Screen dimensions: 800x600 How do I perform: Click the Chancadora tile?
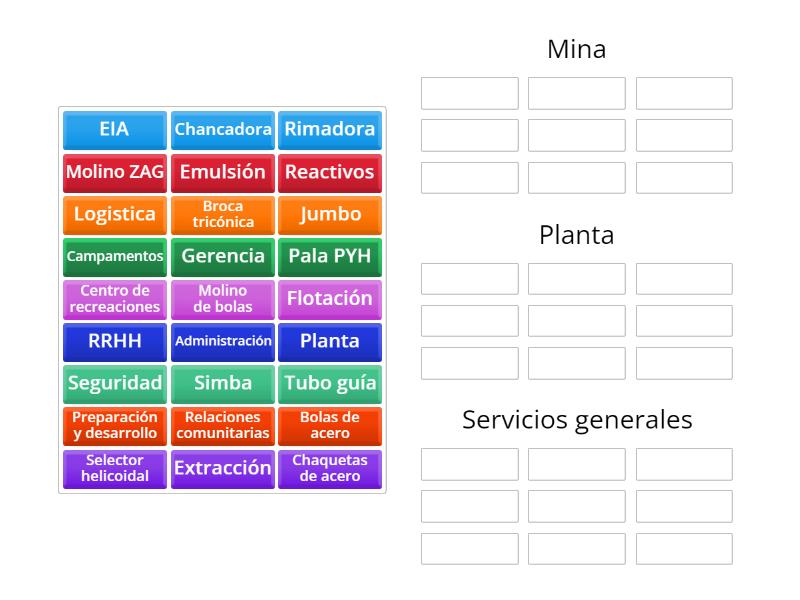click(x=222, y=130)
